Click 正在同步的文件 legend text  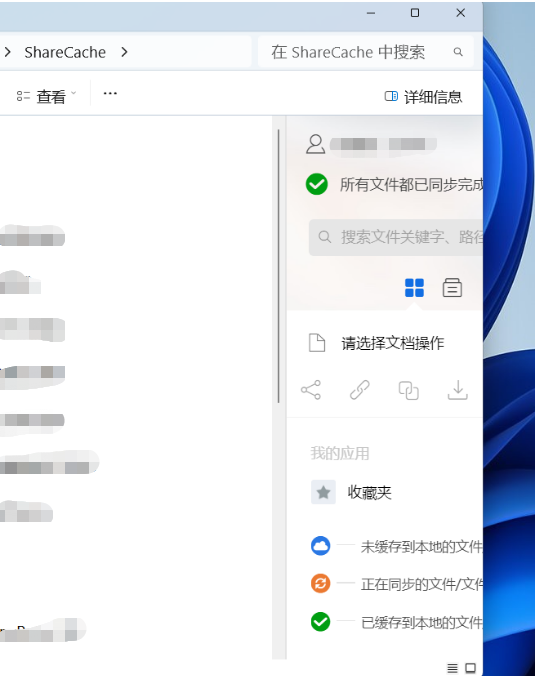click(422, 585)
